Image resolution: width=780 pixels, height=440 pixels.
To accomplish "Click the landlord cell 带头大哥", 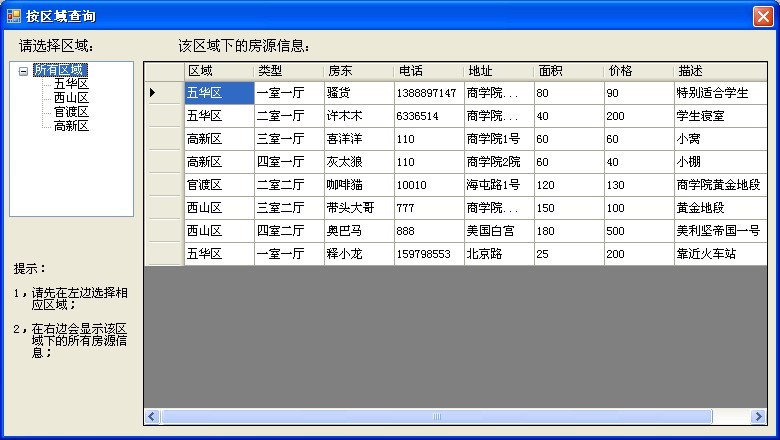I will [359, 208].
